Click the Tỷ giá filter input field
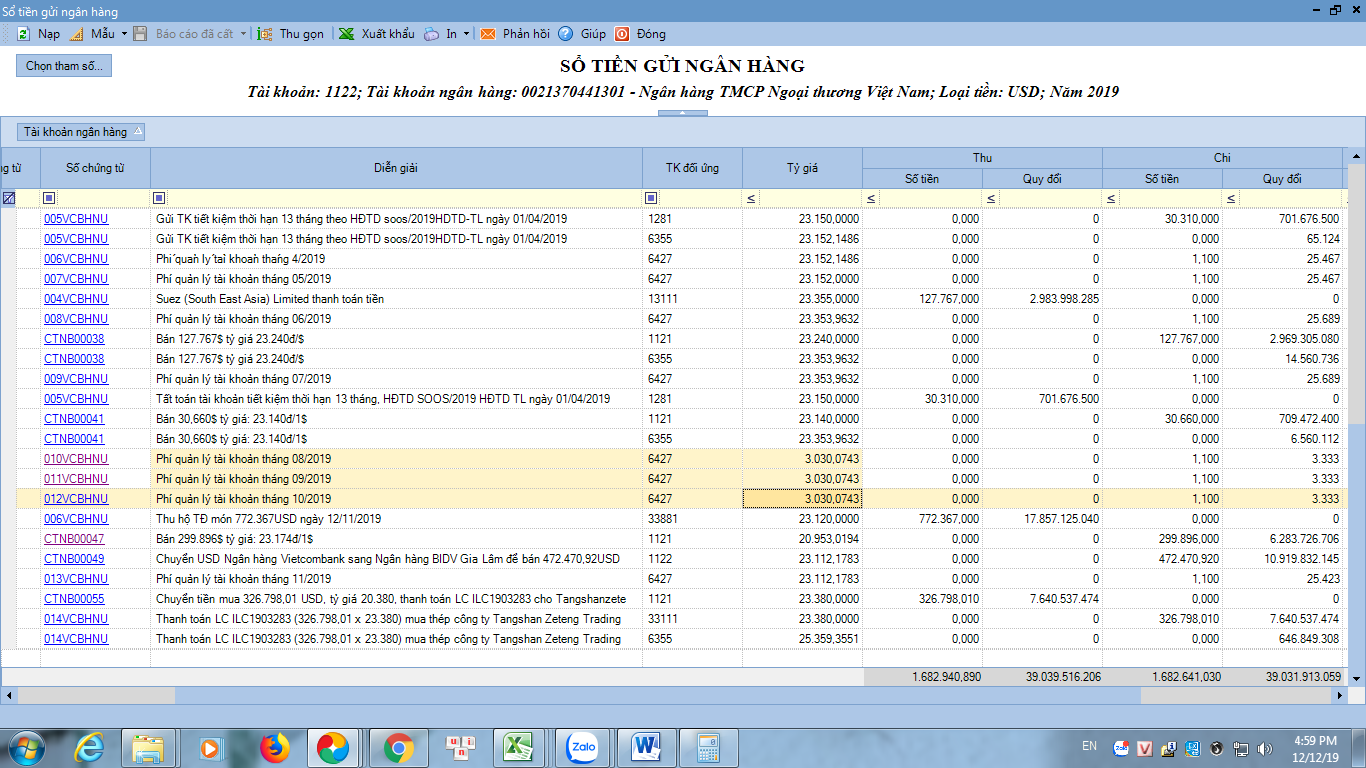The image size is (1366, 768). point(808,198)
